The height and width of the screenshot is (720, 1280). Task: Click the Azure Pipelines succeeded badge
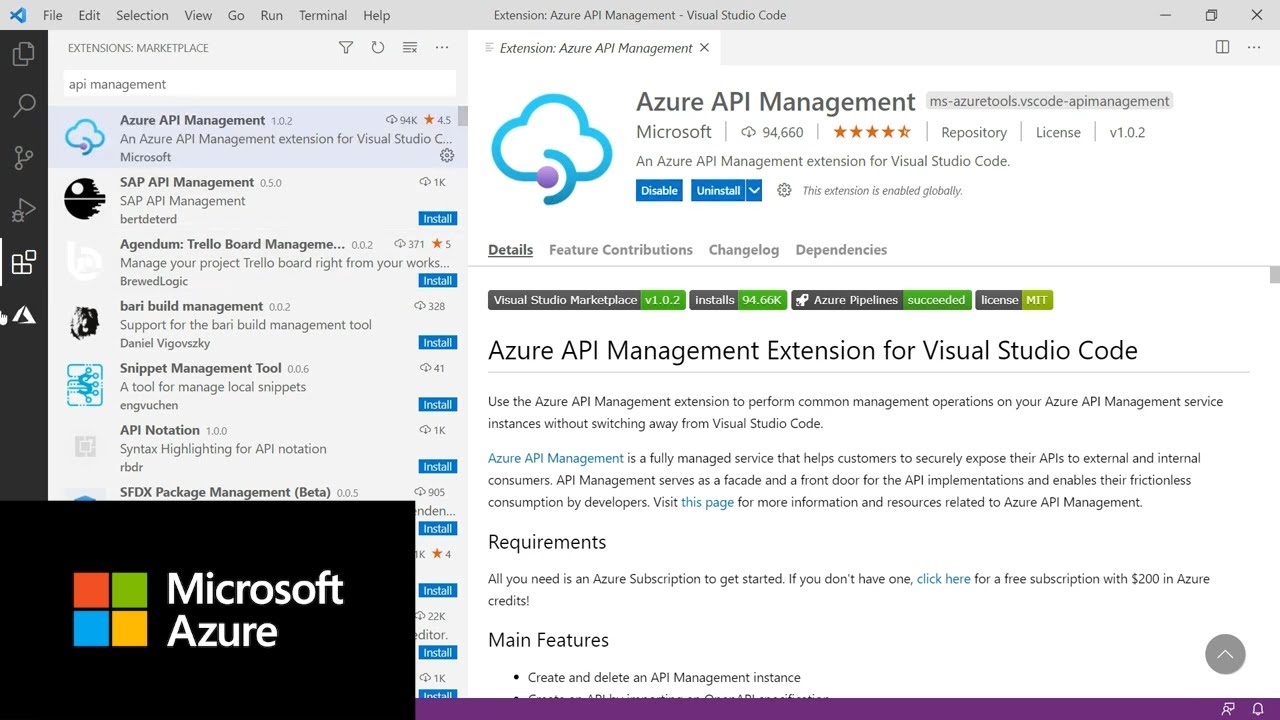pos(882,300)
